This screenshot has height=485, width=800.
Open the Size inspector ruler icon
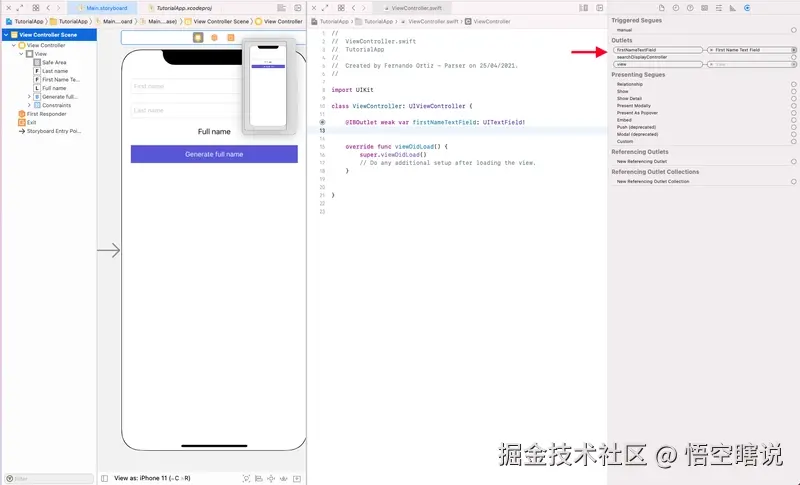(733, 8)
